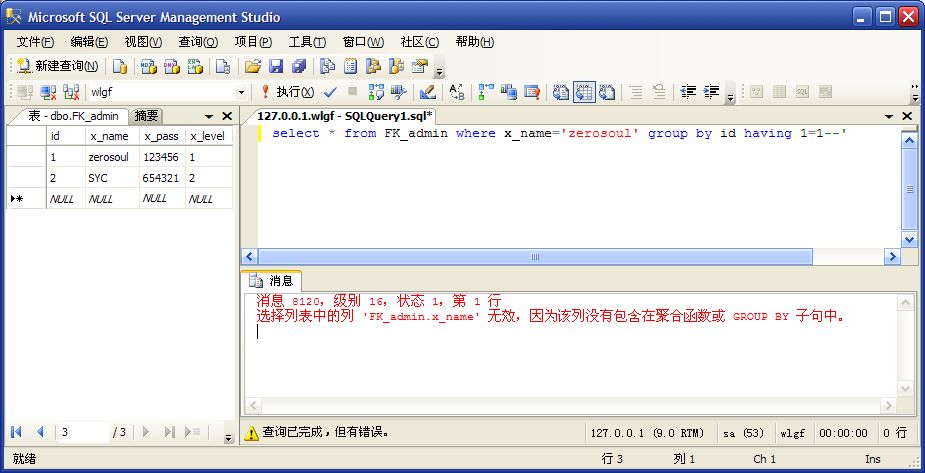This screenshot has height=473, width=925.
Task: Click the Specify Template Parameter Values icon
Action: tap(457, 92)
